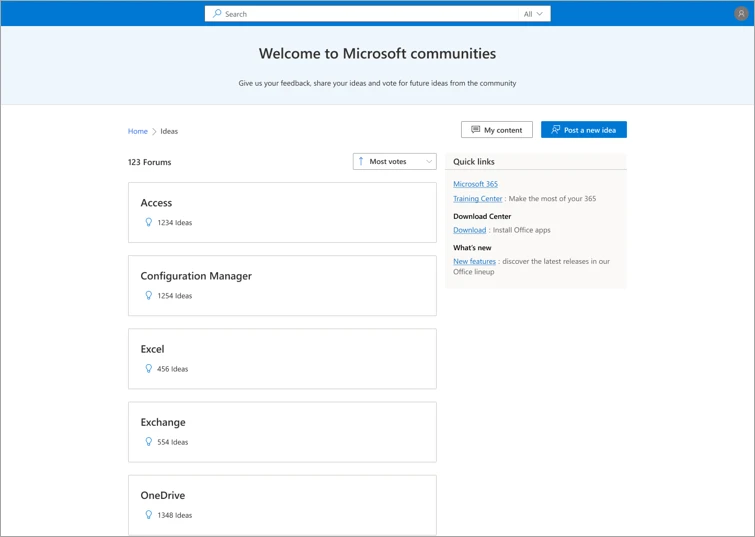Image resolution: width=755 pixels, height=537 pixels.
Task: Open the Access forum title
Action: point(156,203)
